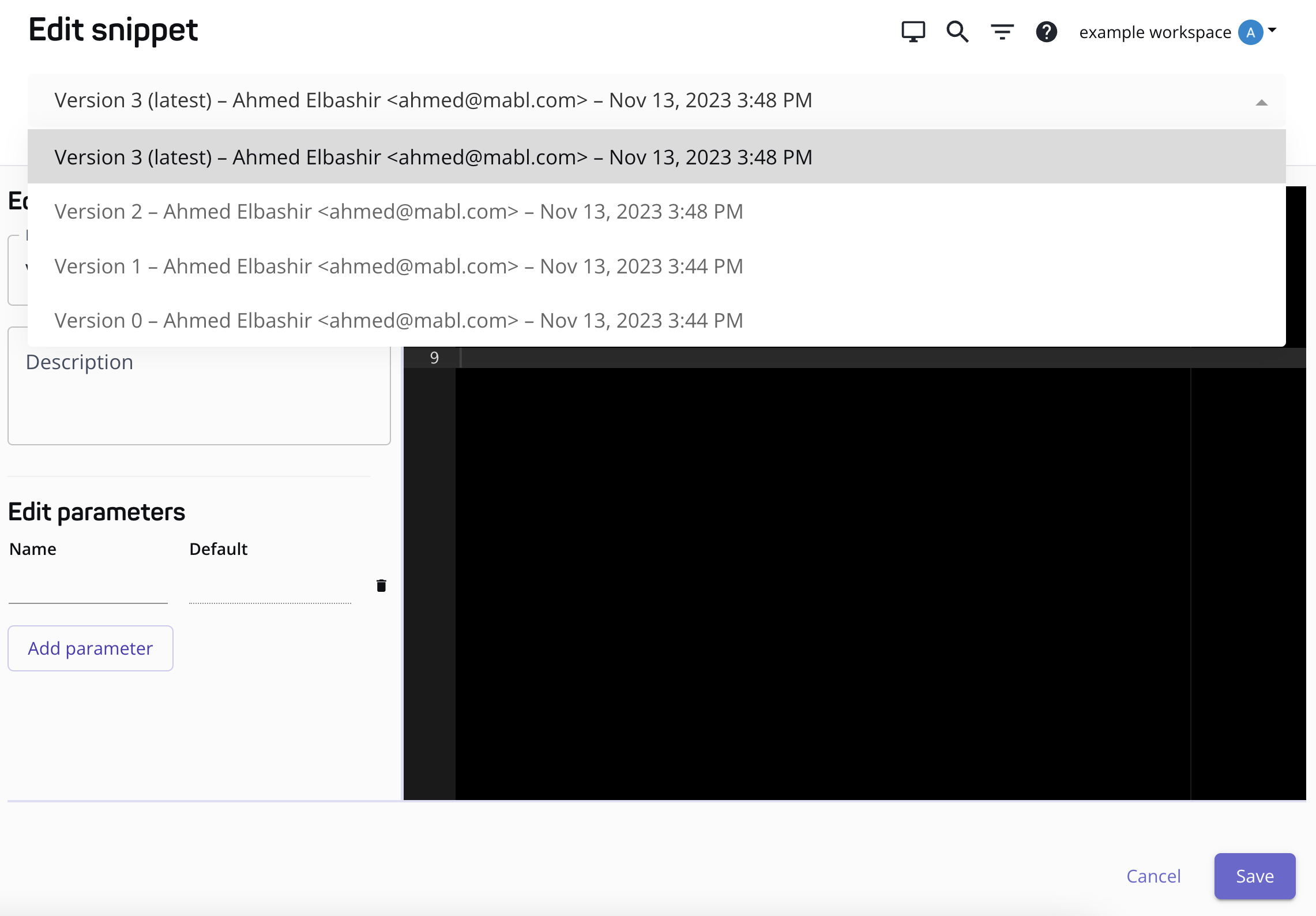This screenshot has height=916, width=1316.
Task: Open help via question mark icon
Action: point(1046,32)
